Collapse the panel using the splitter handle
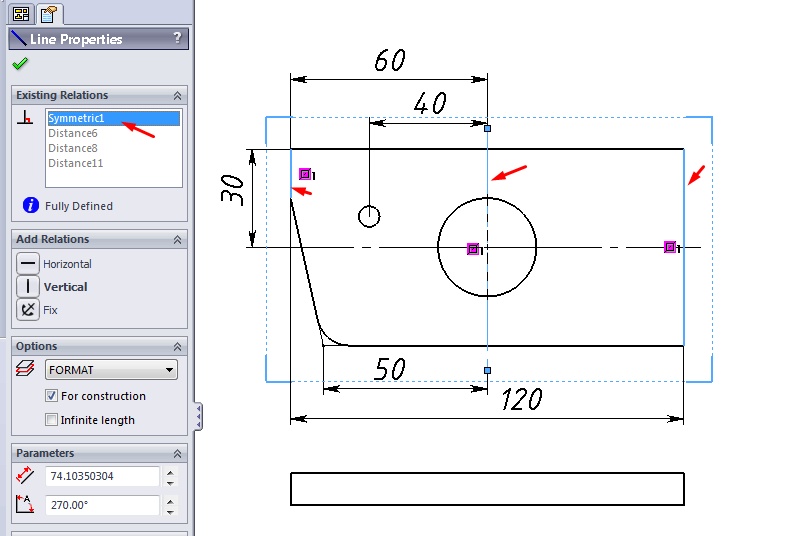The image size is (785, 536). 199,416
